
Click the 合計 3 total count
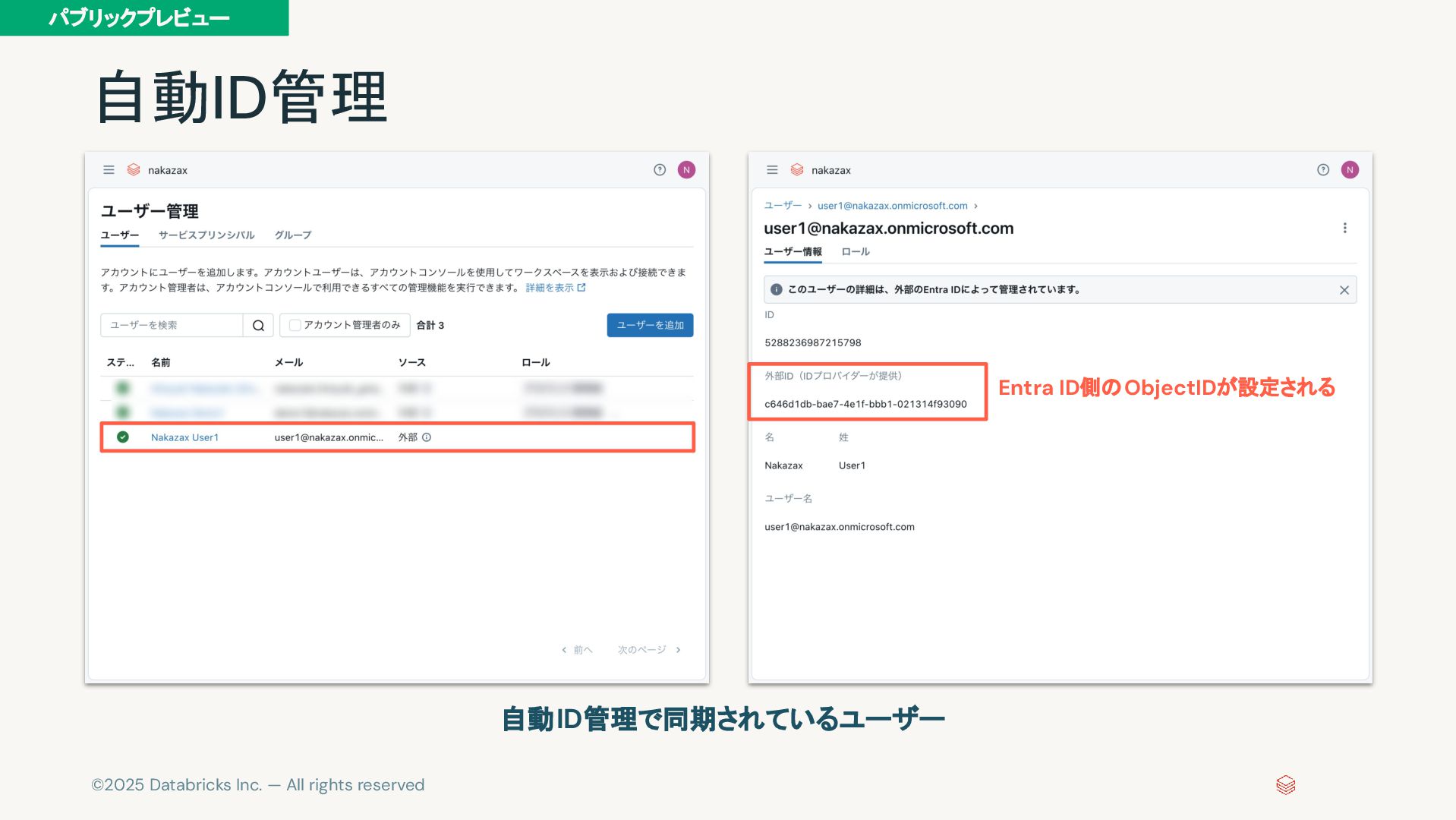click(x=430, y=326)
